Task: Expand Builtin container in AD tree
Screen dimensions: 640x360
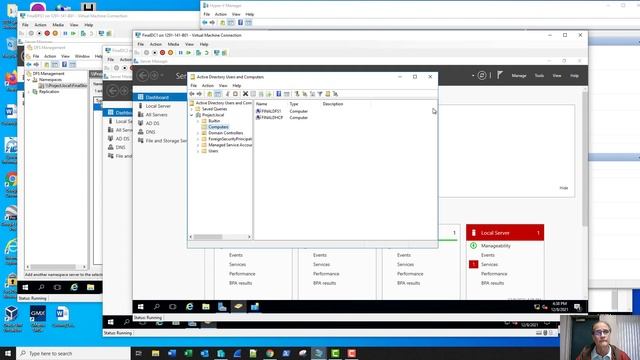Action: [x=198, y=121]
